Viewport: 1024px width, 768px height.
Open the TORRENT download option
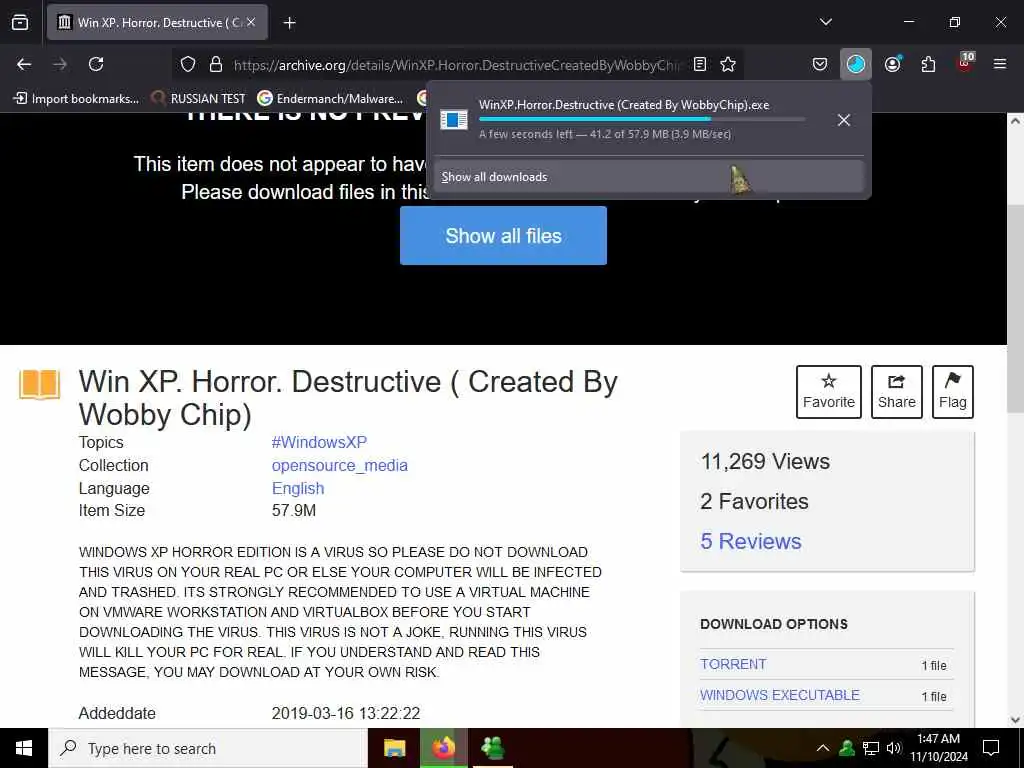coord(733,664)
